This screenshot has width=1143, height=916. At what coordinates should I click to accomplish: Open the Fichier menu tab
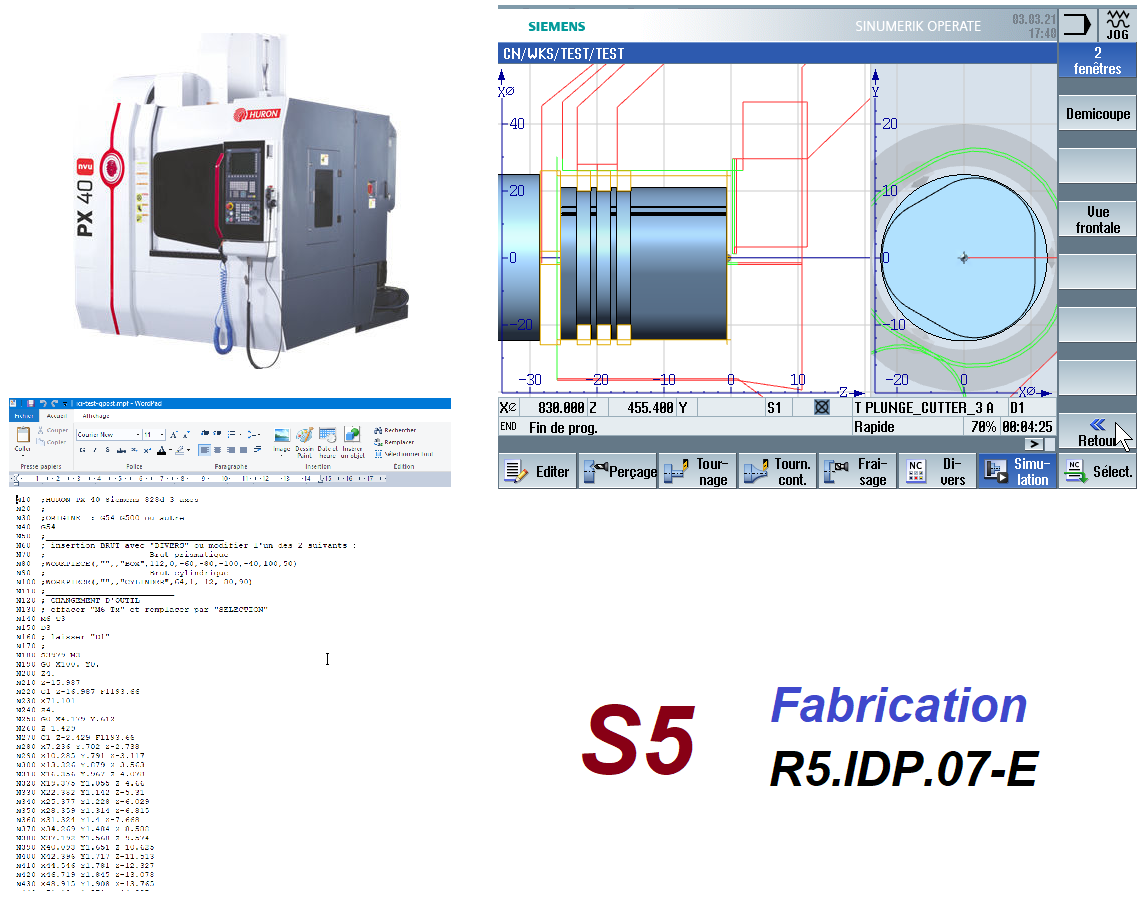point(23,416)
